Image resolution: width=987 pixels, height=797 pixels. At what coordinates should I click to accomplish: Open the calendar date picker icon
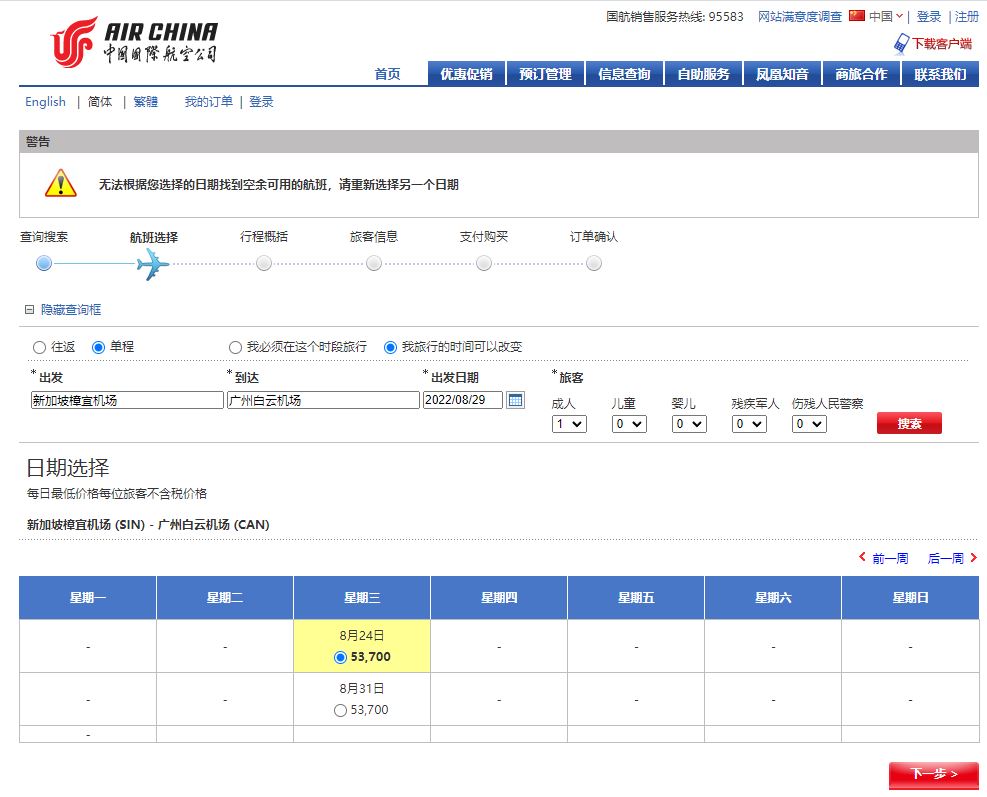tap(515, 400)
